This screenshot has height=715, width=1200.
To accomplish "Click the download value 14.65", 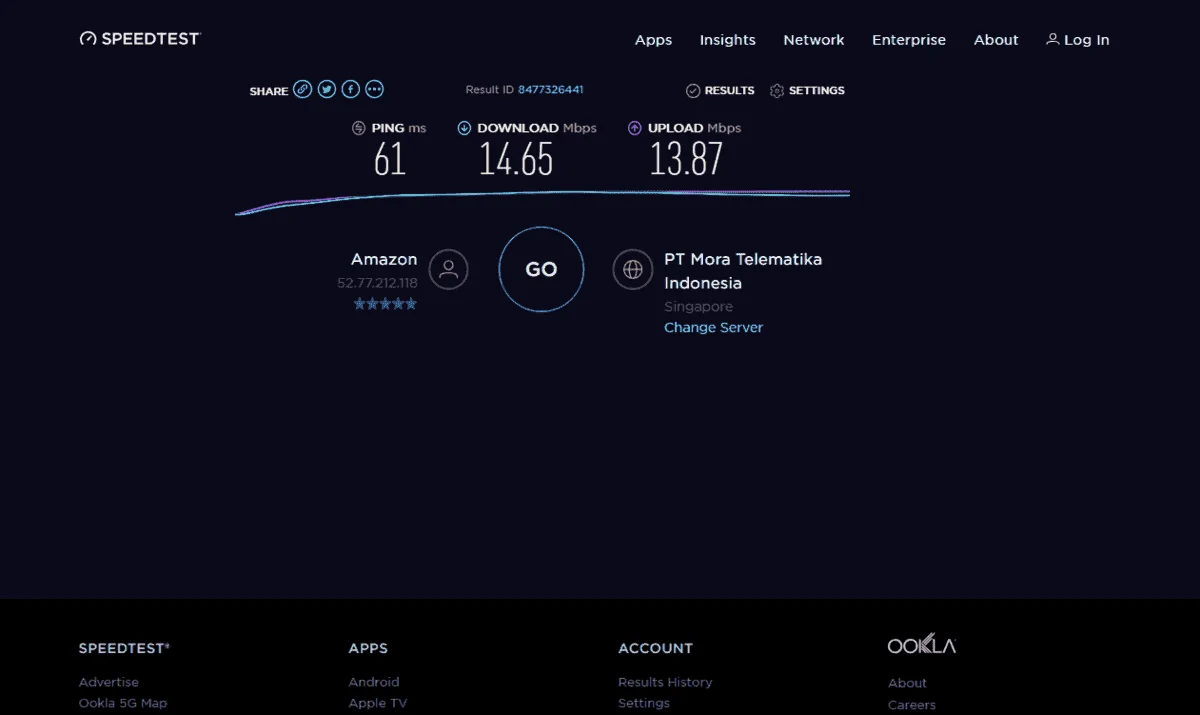I will click(516, 159).
